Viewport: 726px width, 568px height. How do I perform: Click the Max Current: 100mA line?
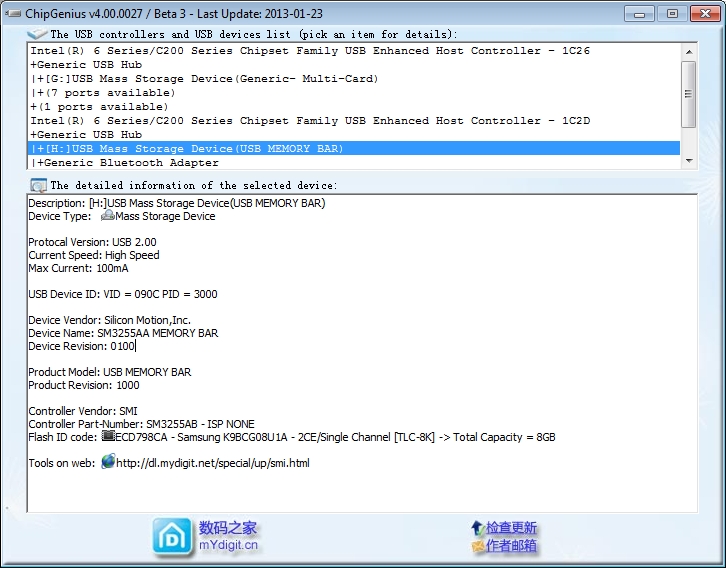click(78, 268)
